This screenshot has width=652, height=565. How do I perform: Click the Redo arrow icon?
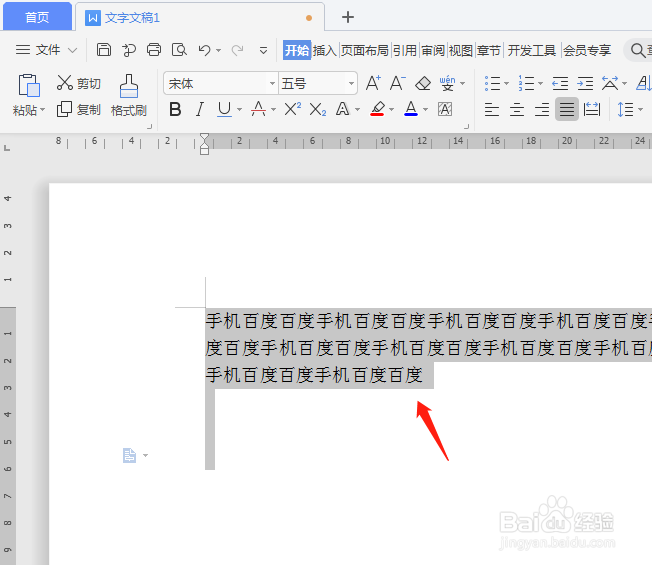point(237,50)
